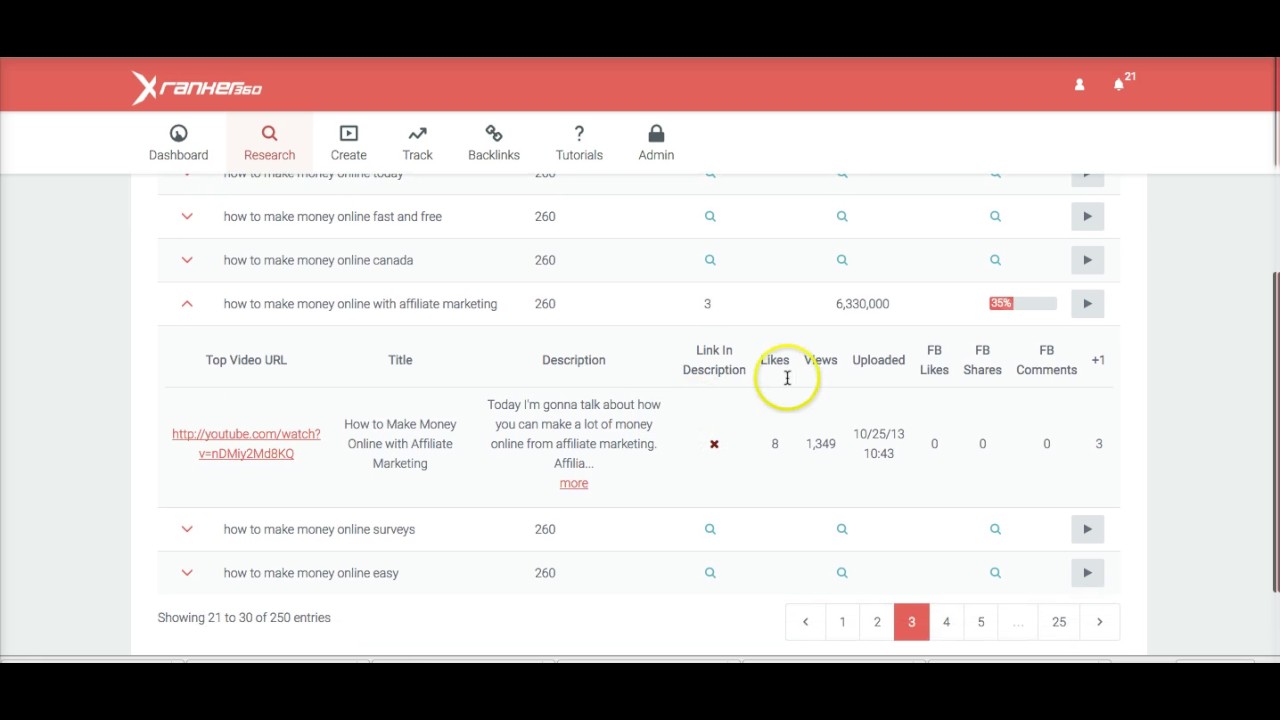Click first search icon in 'canada' row
The width and height of the screenshot is (1280, 720).
click(710, 260)
